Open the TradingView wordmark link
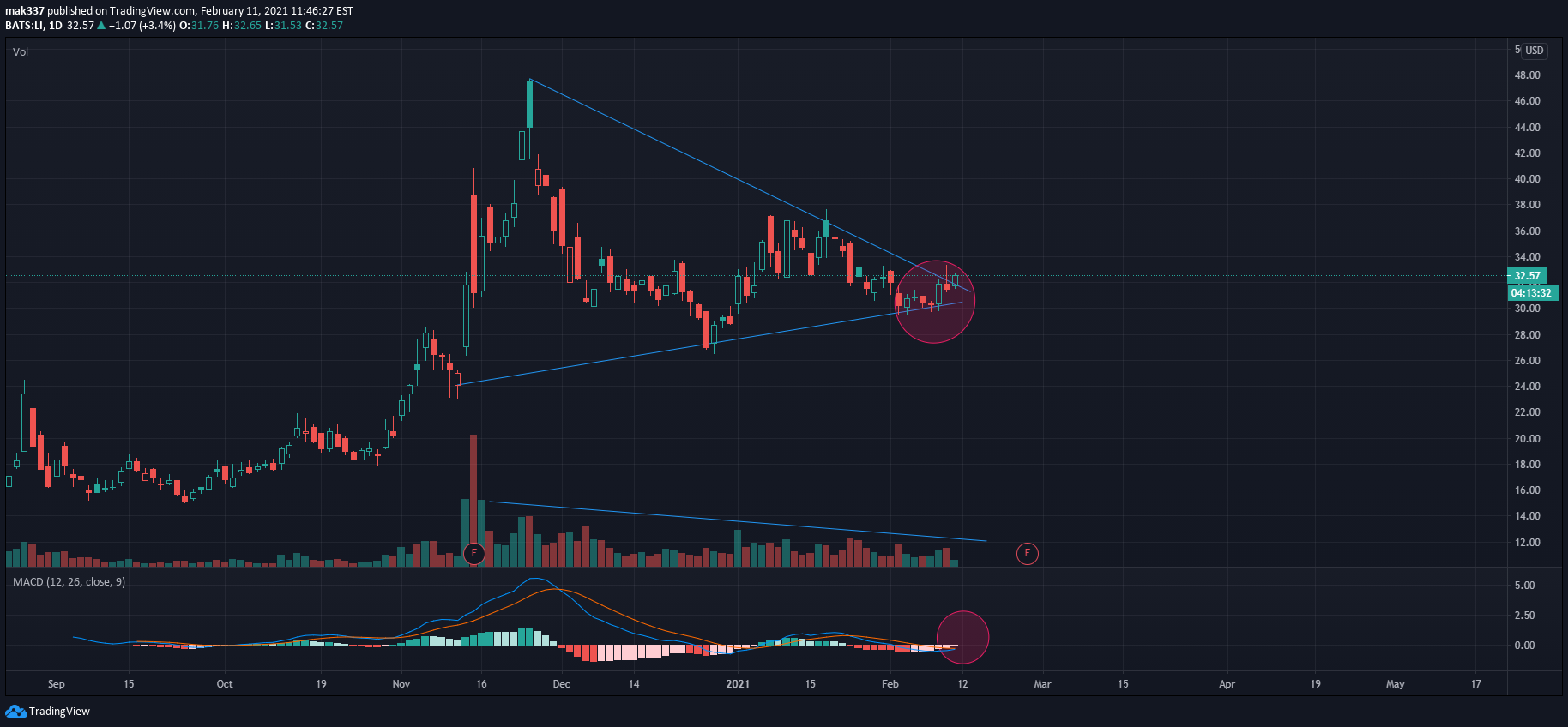This screenshot has height=727, width=1568. [x=59, y=711]
